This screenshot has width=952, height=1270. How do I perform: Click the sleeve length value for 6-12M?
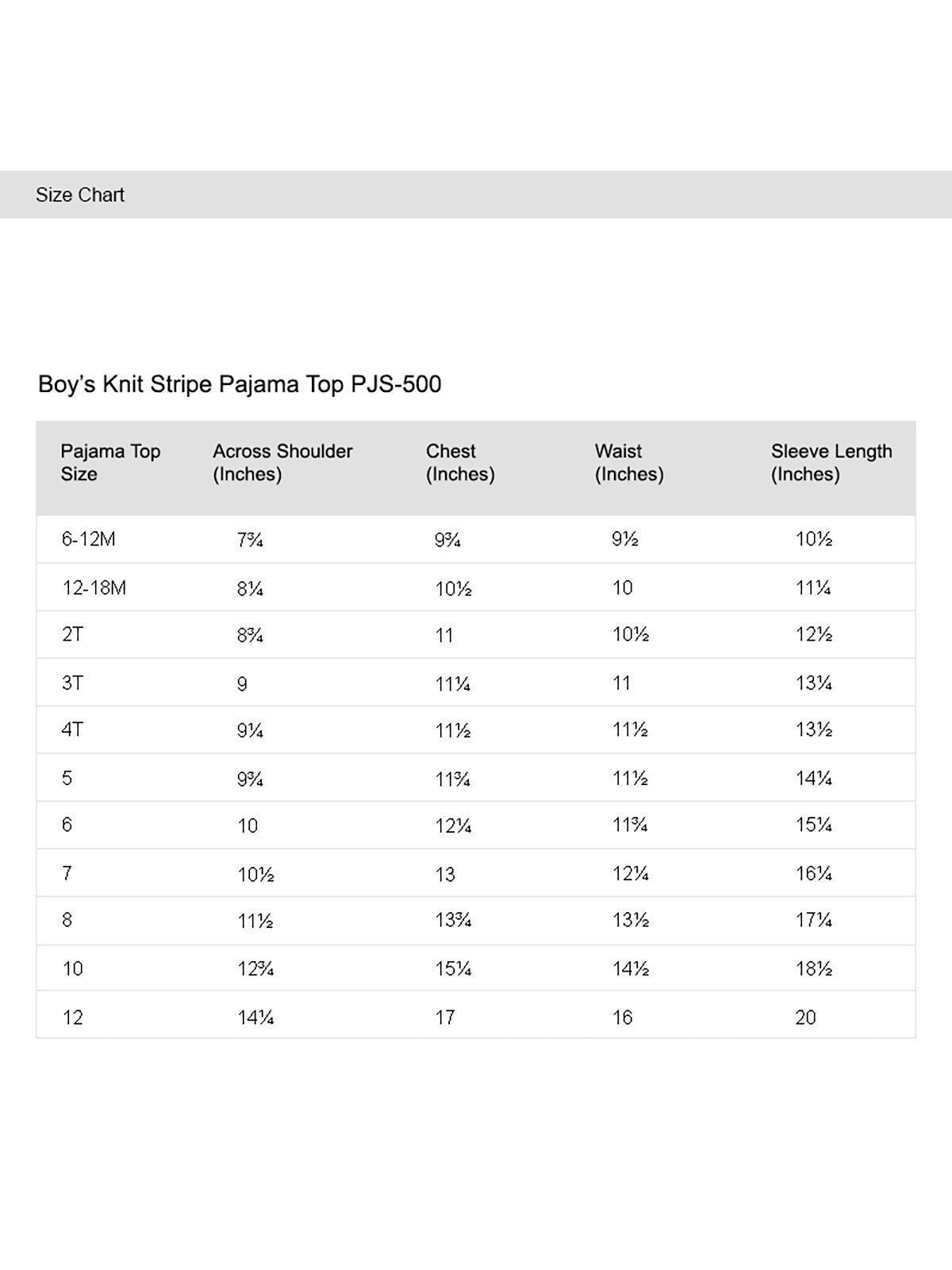click(x=814, y=540)
